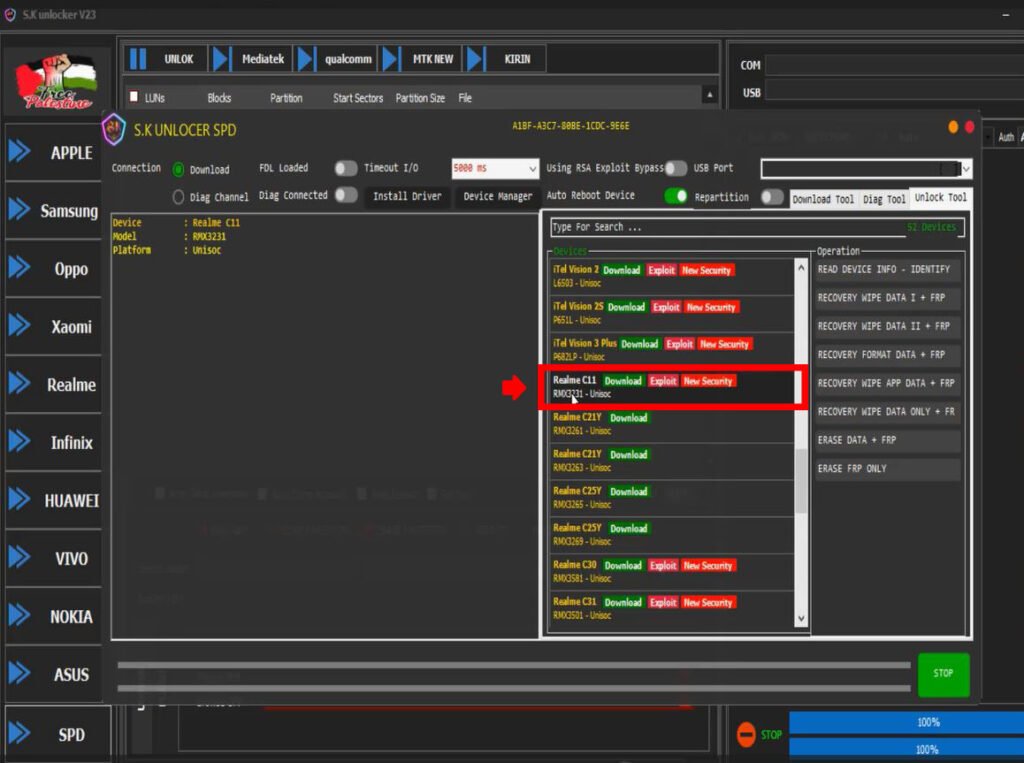The height and width of the screenshot is (763, 1024).
Task: Click the orange minimize dot in SPD window
Action: (953, 127)
